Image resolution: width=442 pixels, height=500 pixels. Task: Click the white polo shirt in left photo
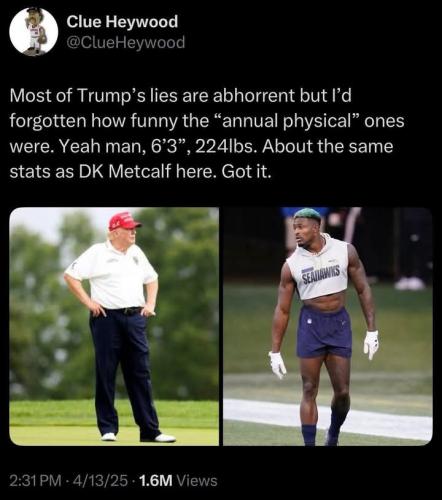click(x=112, y=275)
